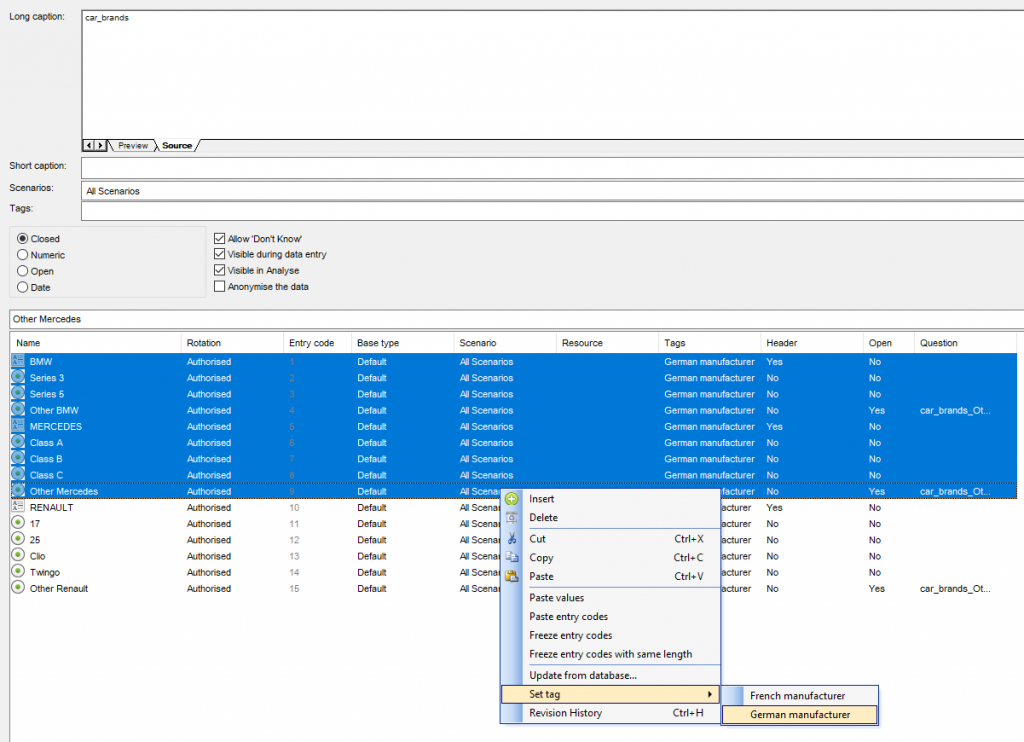
Task: Click the Other Renault answer name
Action: point(59,589)
